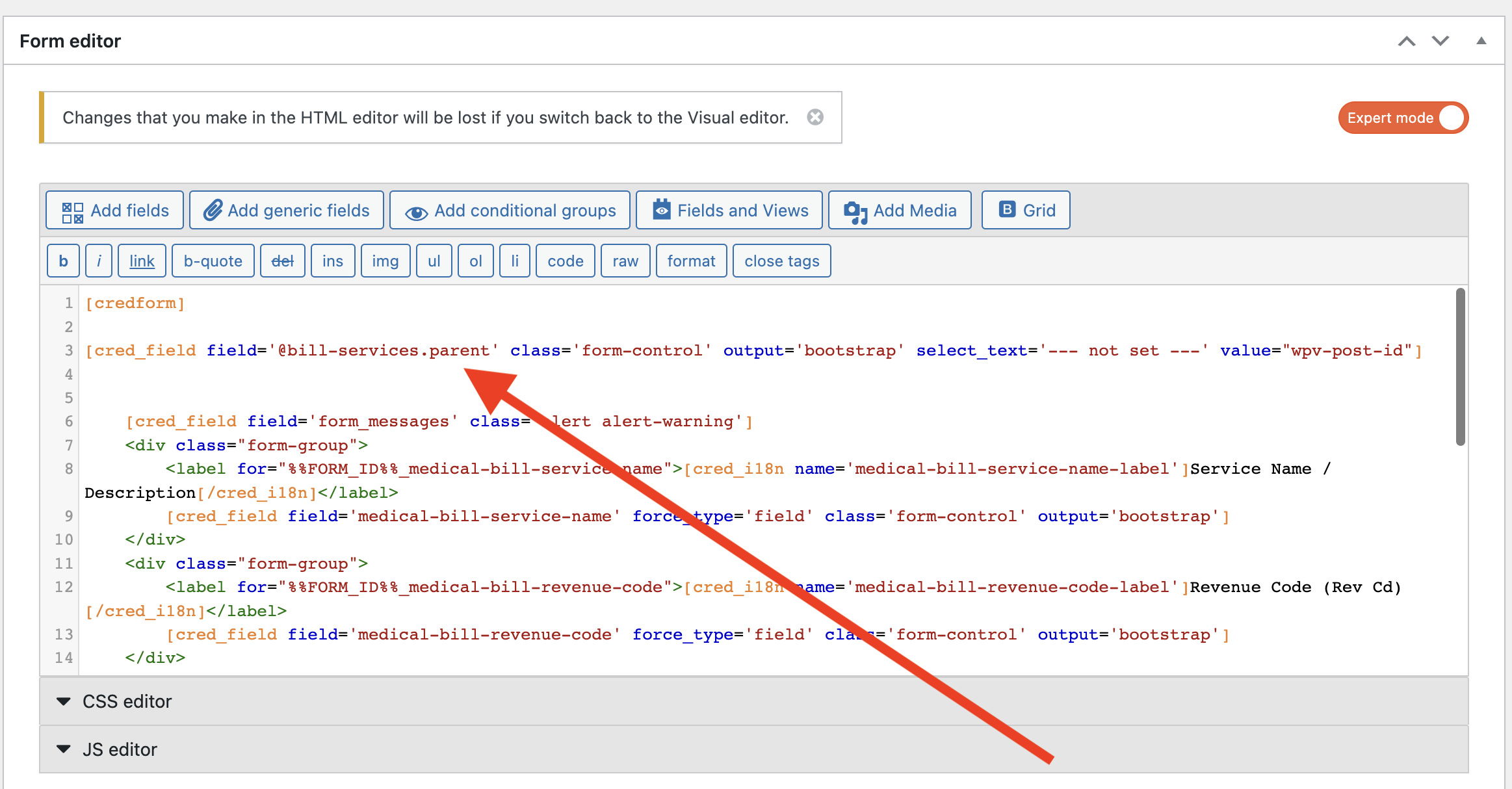Click the Add conditional groups button
Image resolution: width=1512 pixels, height=789 pixels.
pos(510,210)
